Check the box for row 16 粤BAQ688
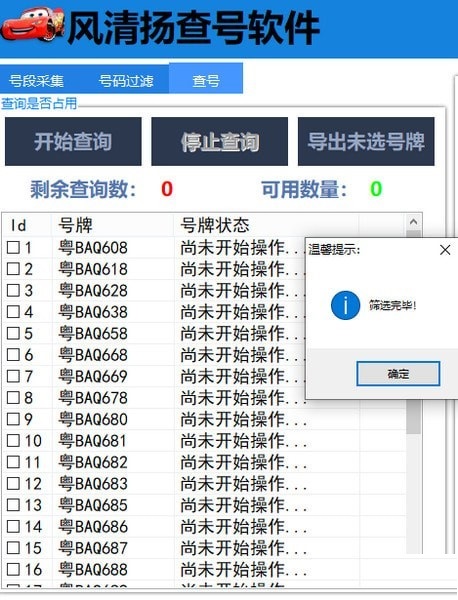Image resolution: width=458 pixels, height=600 pixels. pyautogui.click(x=13, y=569)
